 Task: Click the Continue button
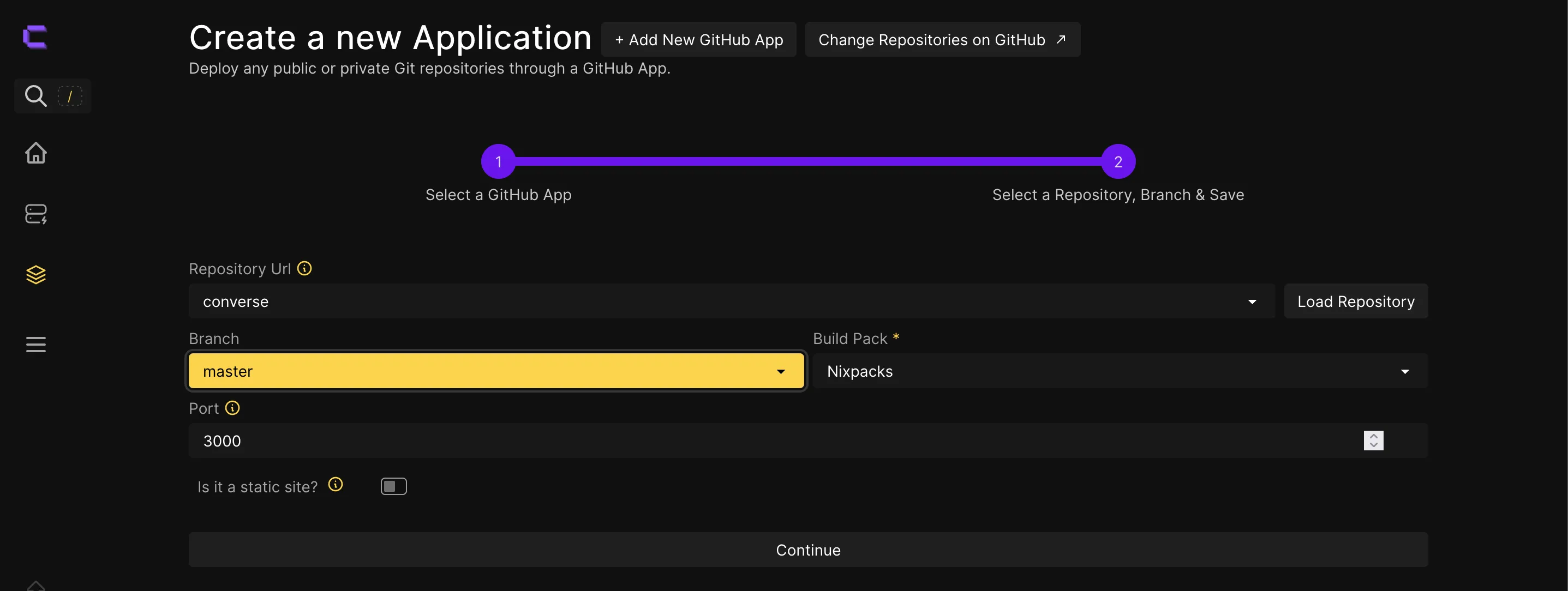[x=809, y=550]
